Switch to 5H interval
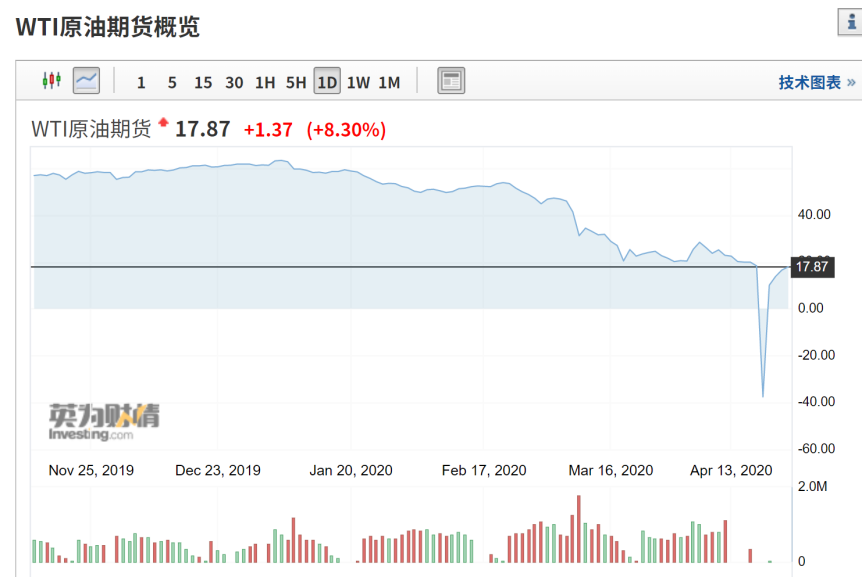This screenshot has width=862, height=578. tap(296, 82)
